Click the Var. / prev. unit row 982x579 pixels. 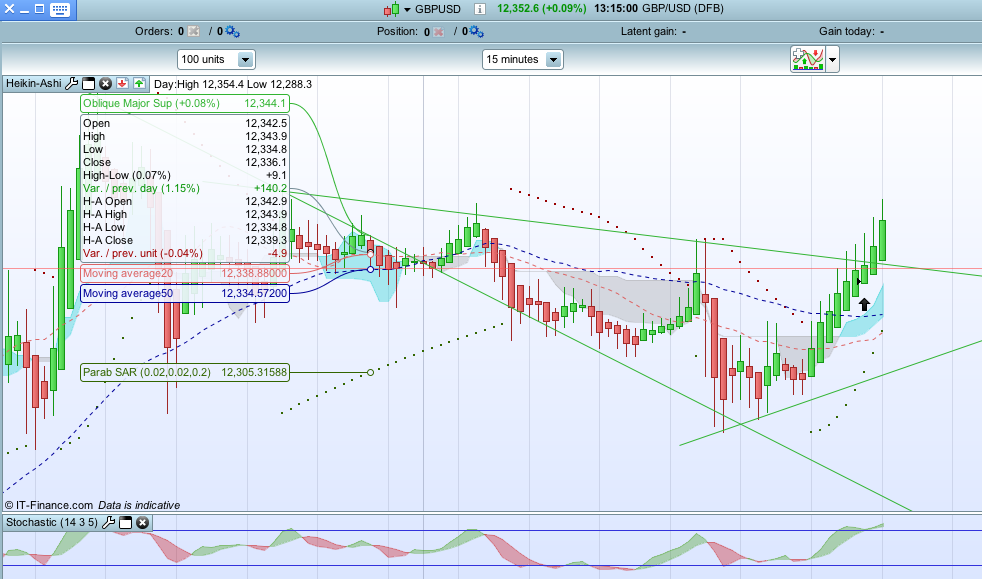[185, 254]
